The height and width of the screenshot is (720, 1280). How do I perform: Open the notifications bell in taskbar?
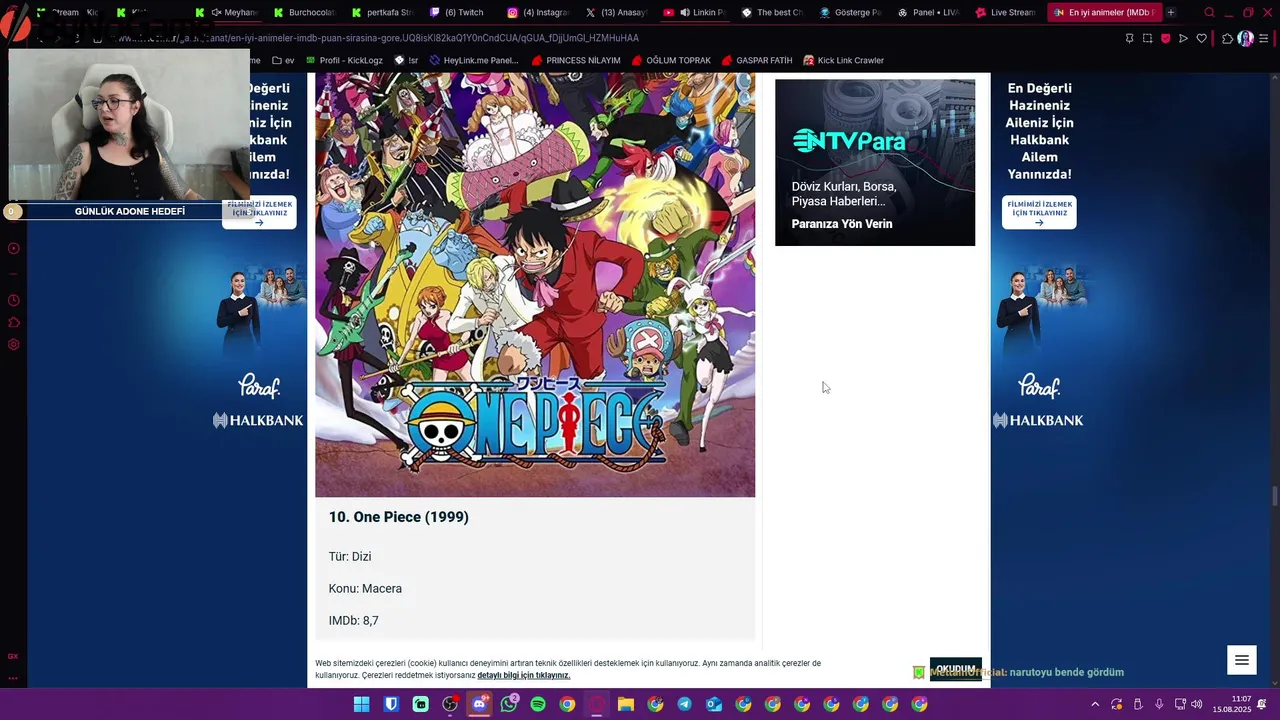[x=1263, y=704]
